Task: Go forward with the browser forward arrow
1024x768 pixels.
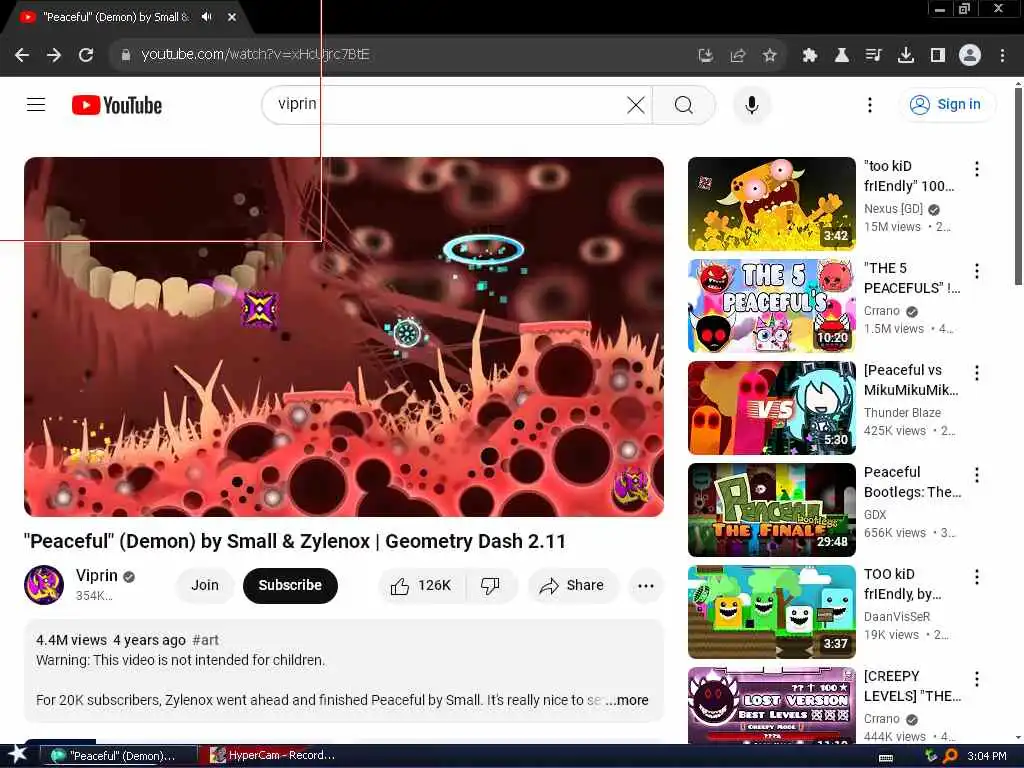Action: pyautogui.click(x=54, y=55)
